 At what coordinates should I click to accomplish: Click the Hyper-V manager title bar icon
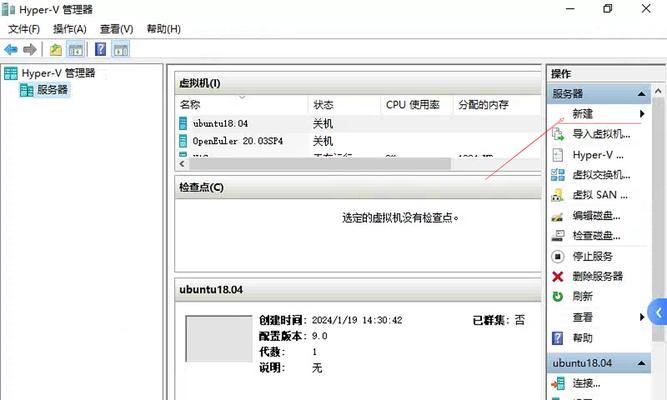(9, 9)
